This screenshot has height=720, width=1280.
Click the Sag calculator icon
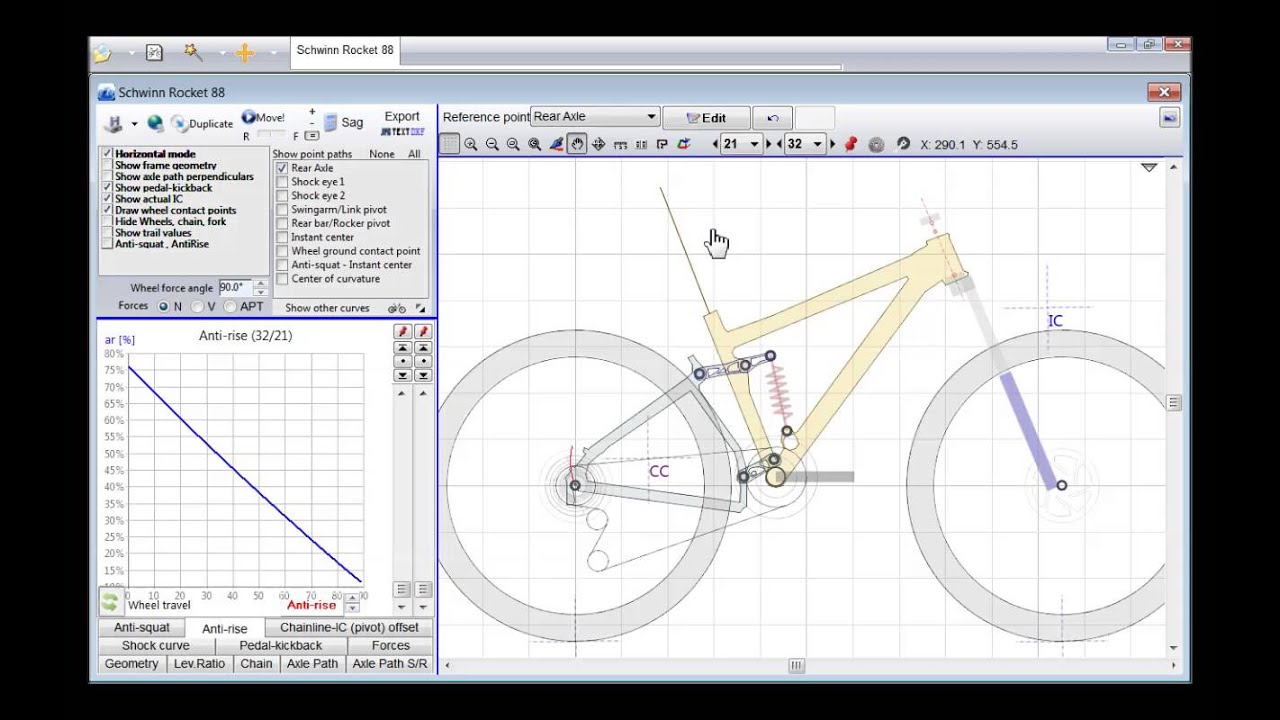331,122
